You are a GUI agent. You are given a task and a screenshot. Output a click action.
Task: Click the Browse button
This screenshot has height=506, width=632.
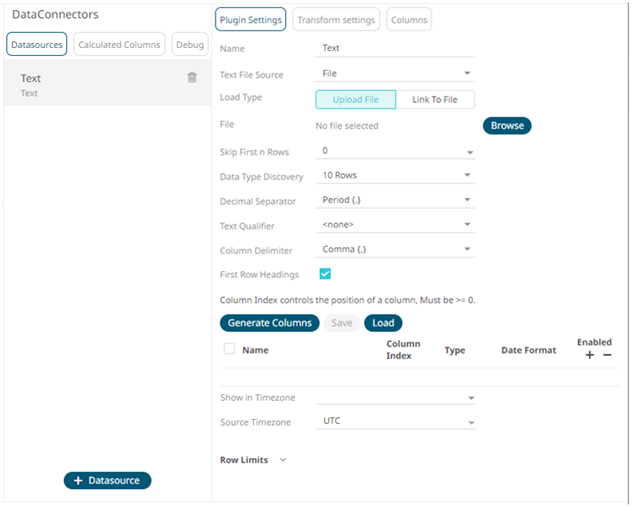point(507,126)
